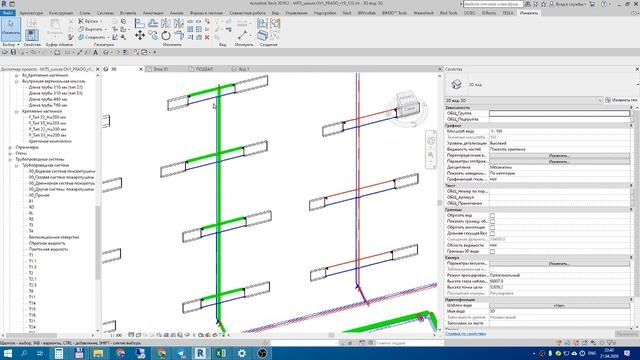Collapse the Крепление настенное tree node
This screenshot has height=360, width=640.
pyautogui.click(x=17, y=111)
